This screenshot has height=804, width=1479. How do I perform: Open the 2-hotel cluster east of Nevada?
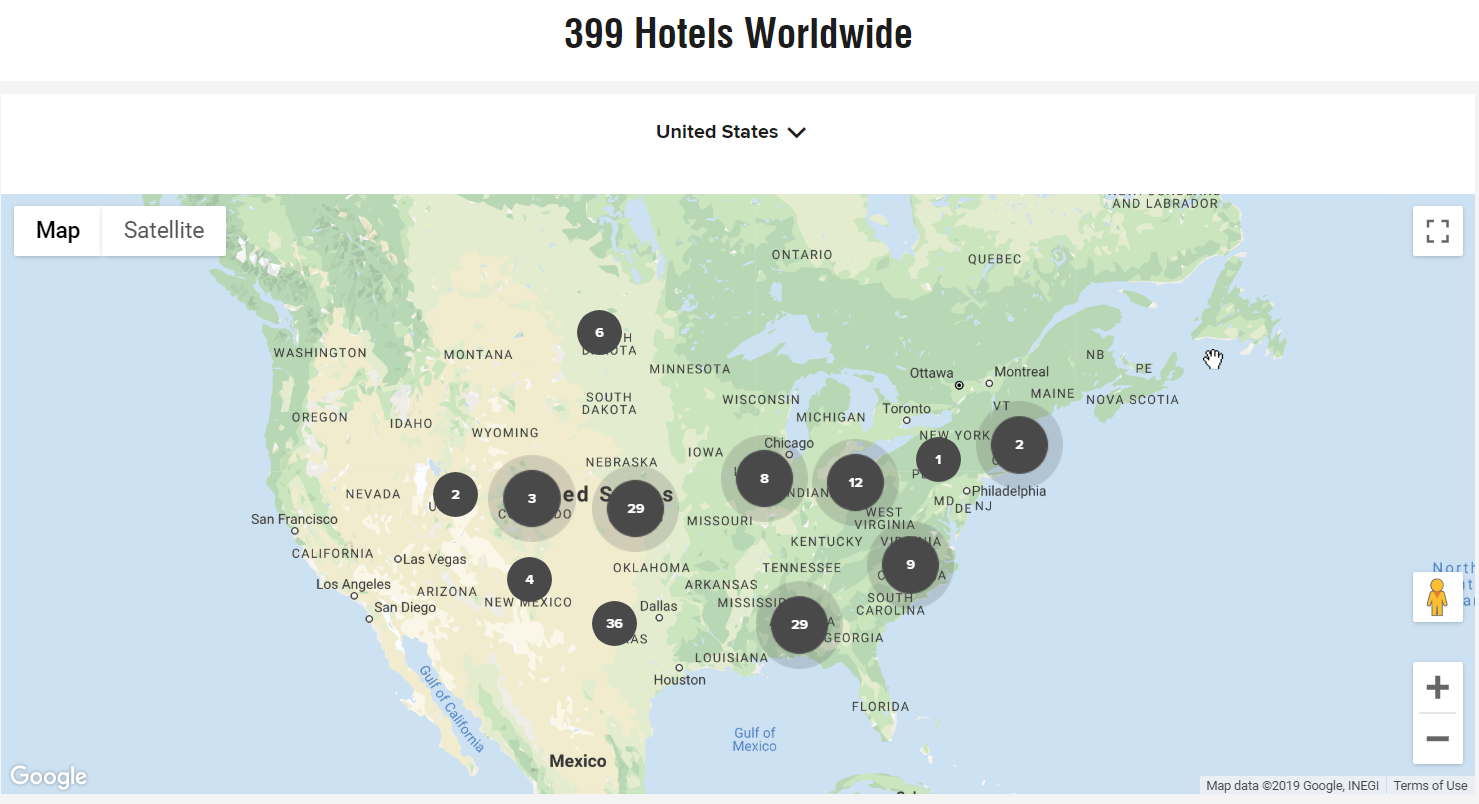pyautogui.click(x=455, y=494)
